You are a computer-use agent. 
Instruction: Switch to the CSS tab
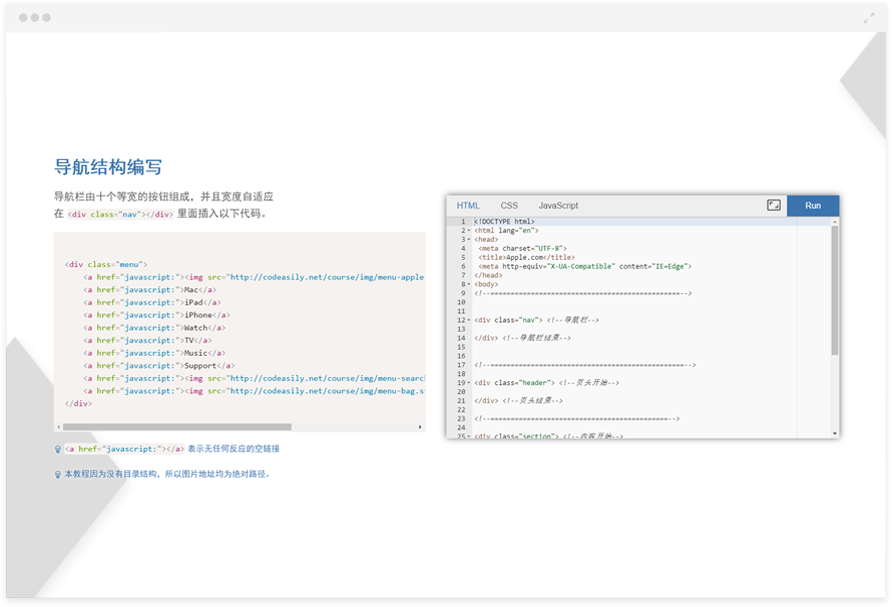[x=509, y=205]
